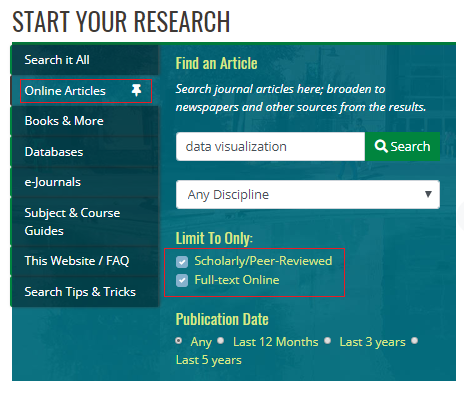464x394 pixels.
Task: Select the Any publication date radio button
Action: (x=179, y=341)
